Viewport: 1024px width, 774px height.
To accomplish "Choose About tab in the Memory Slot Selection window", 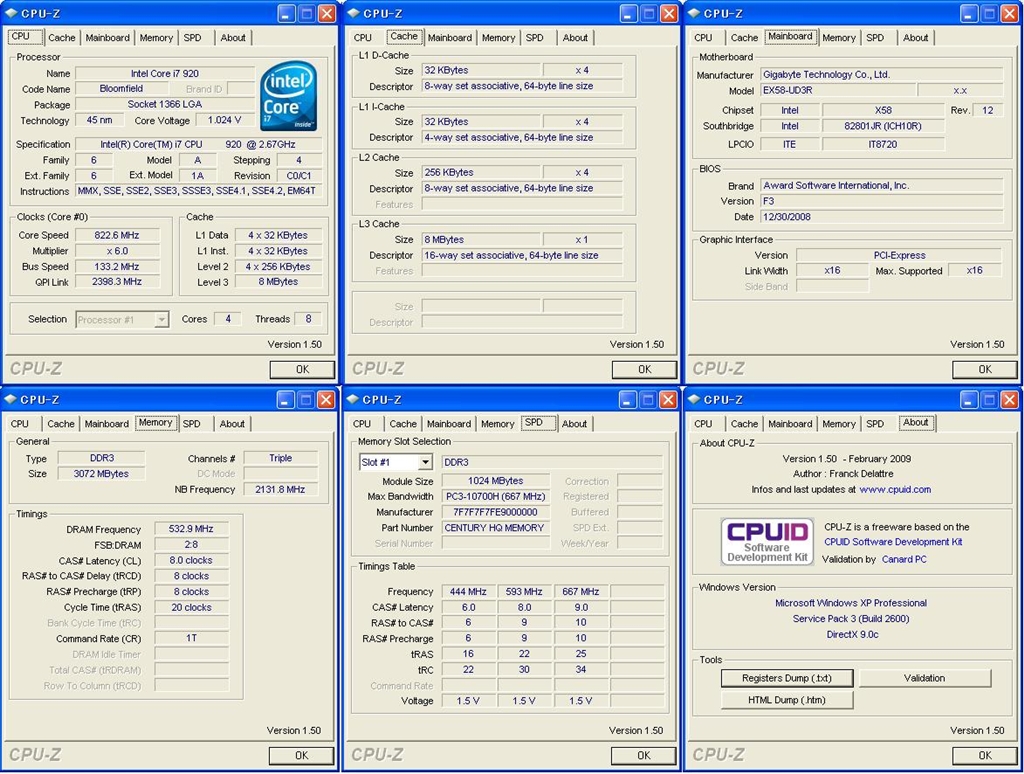I will (574, 424).
